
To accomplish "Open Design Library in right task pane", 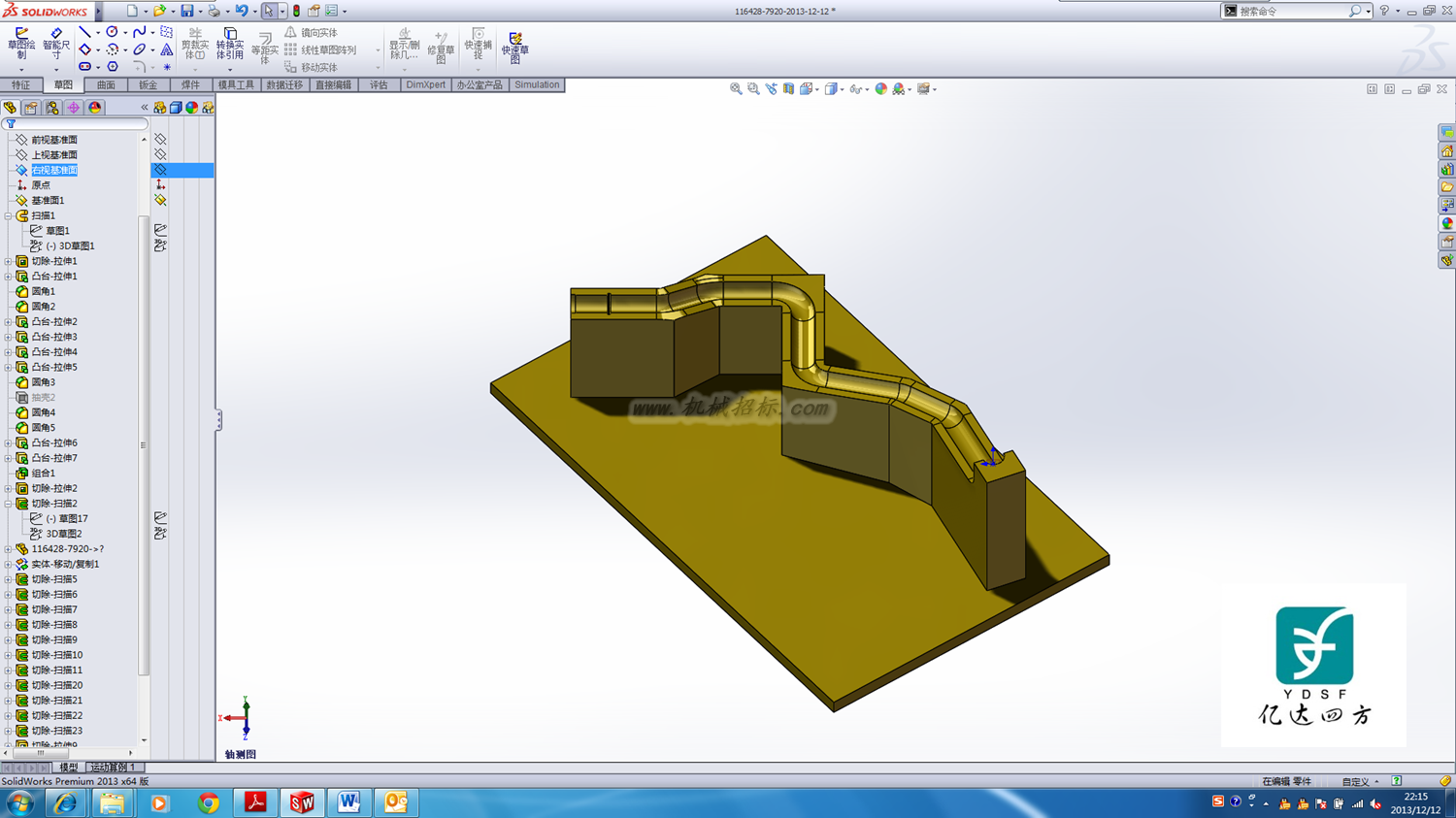I will click(x=1446, y=169).
